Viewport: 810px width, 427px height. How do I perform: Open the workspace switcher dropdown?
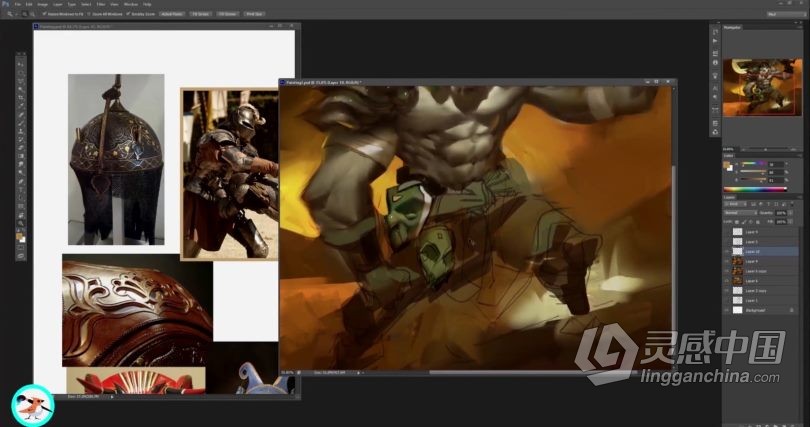click(787, 14)
